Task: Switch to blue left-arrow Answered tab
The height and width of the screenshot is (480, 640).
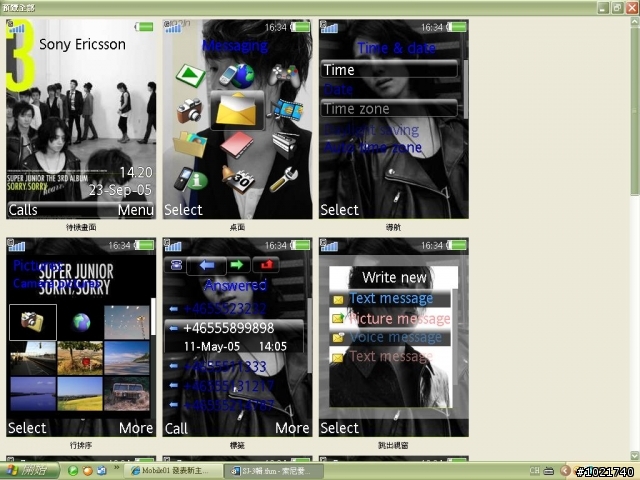Action: pos(207,266)
